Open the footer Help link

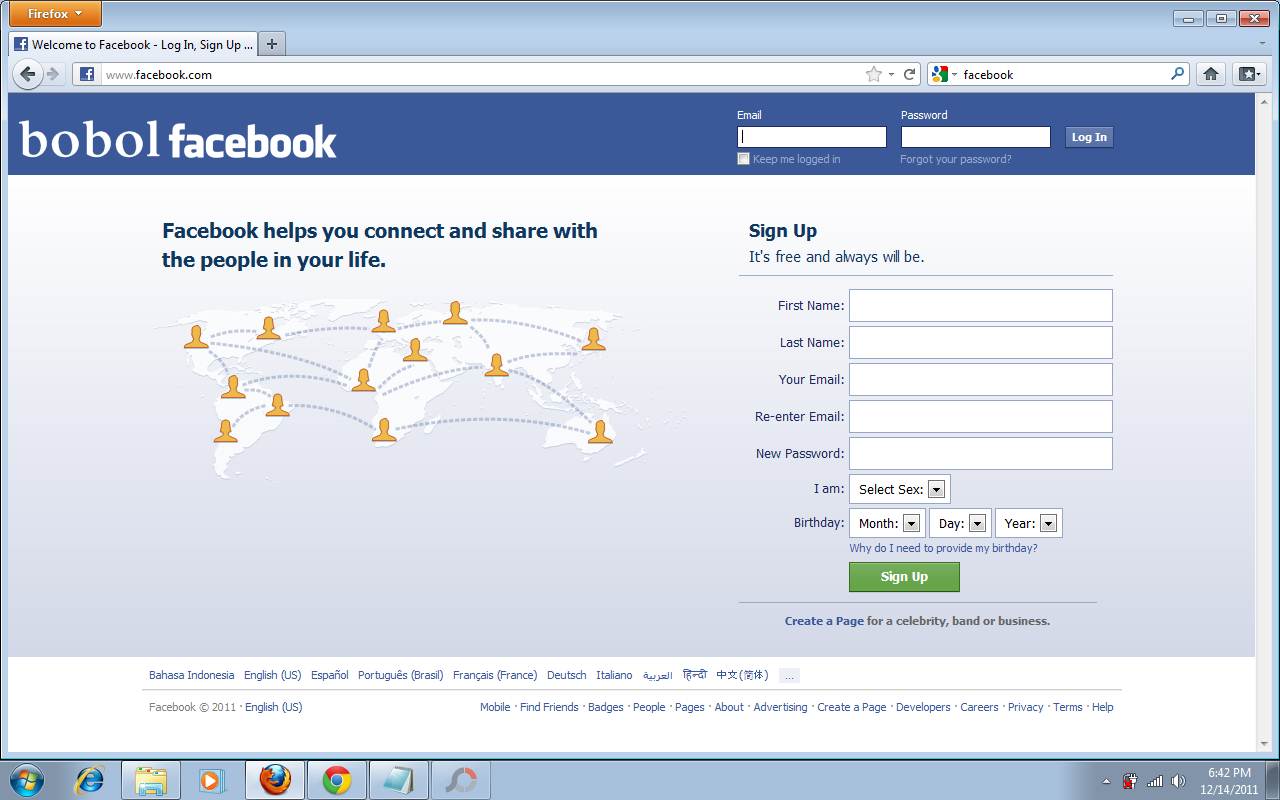tap(1102, 707)
